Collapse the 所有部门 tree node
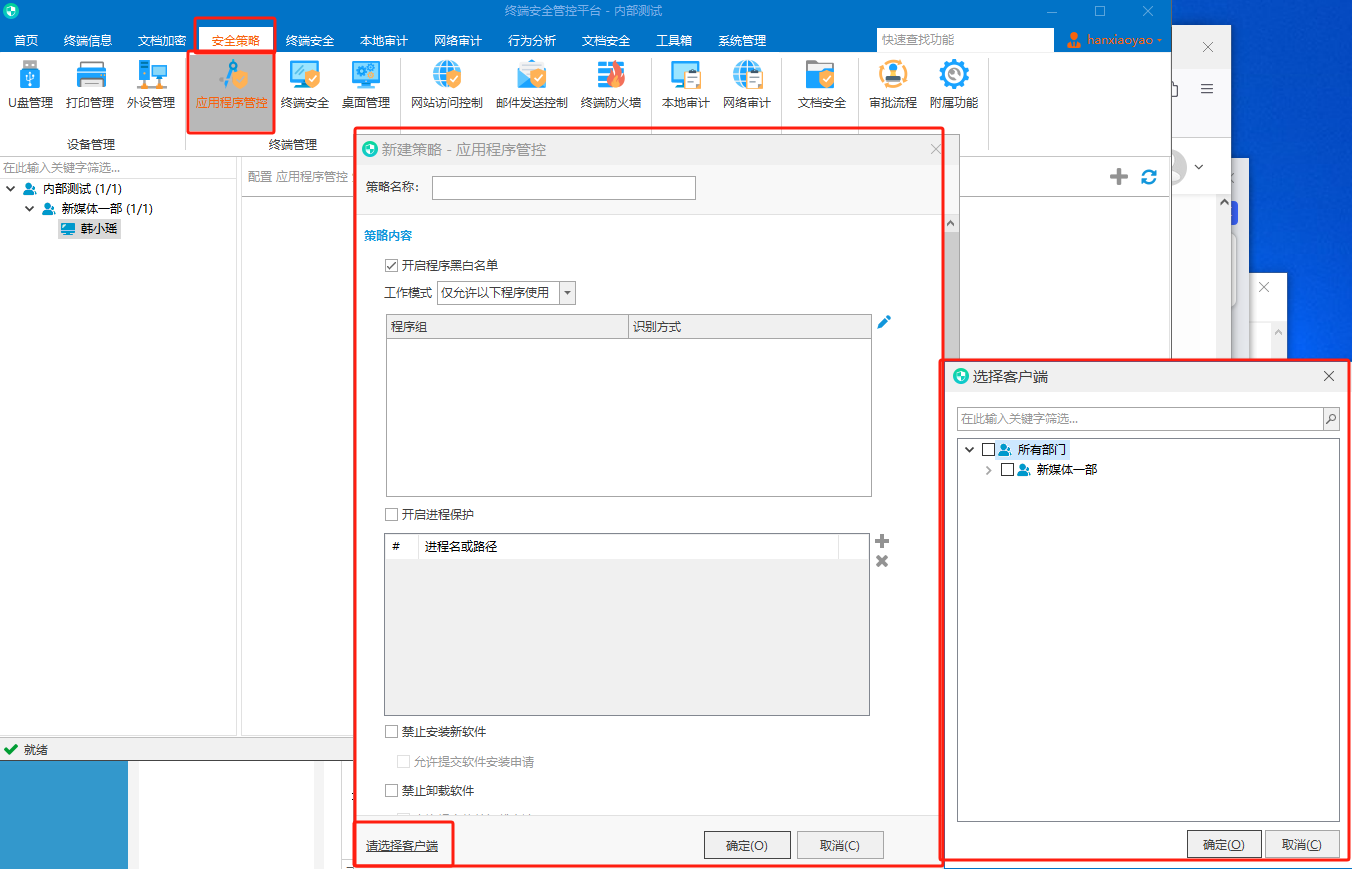1352x869 pixels. [x=970, y=450]
